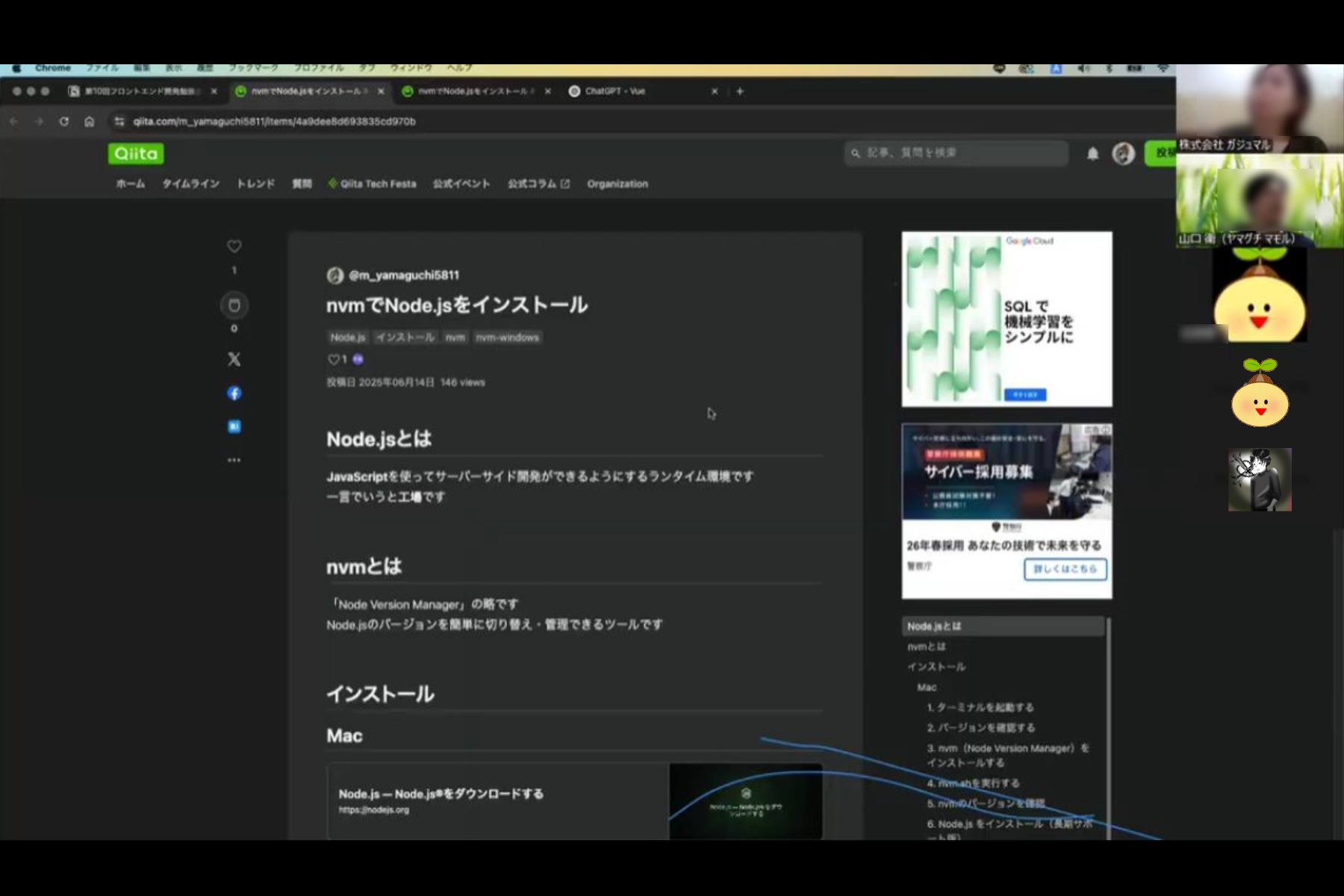
Task: Reload the page in Chrome
Action: pos(64,122)
